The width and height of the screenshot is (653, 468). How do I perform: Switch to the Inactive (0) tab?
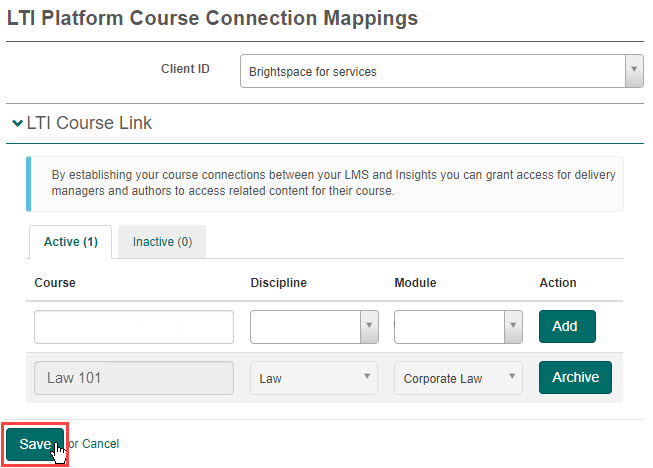pos(162,242)
